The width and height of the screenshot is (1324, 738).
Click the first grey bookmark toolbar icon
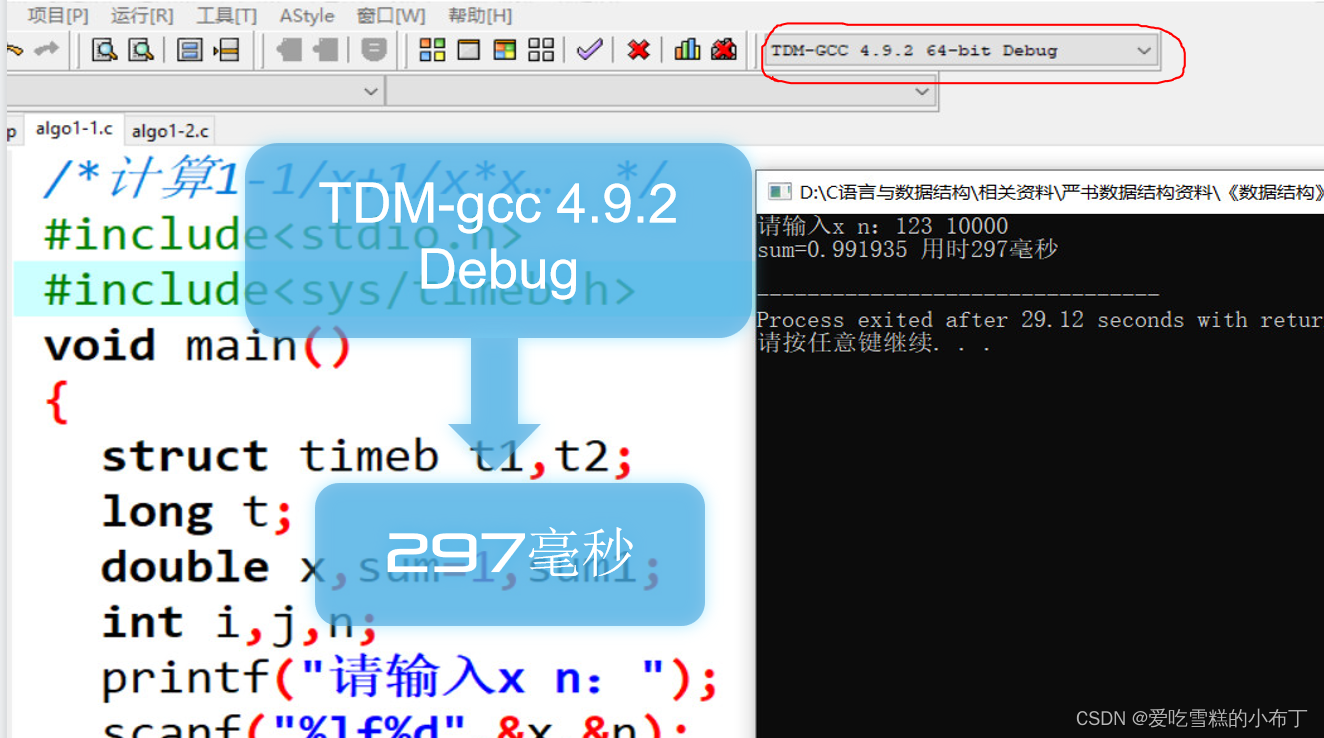point(289,49)
